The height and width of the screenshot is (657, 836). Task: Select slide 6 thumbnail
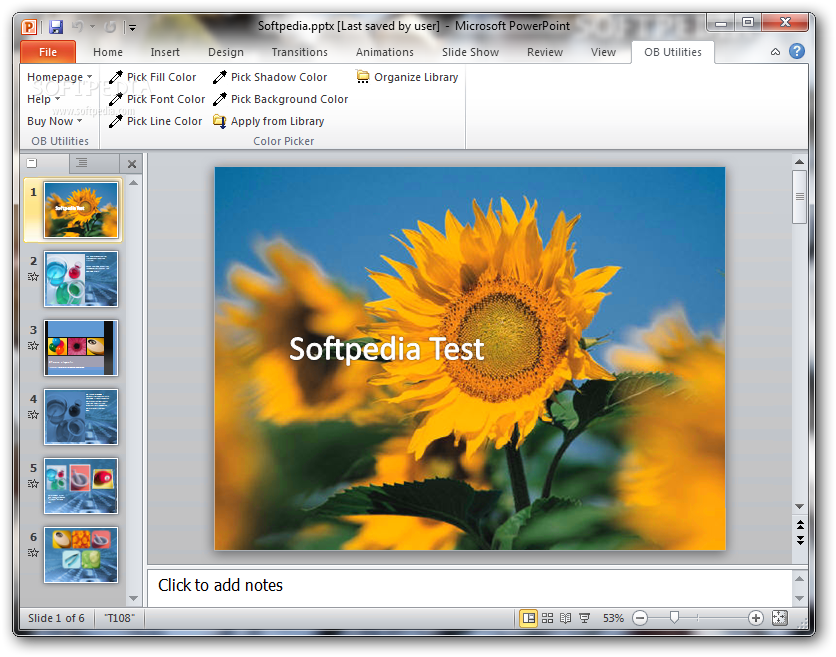point(81,555)
